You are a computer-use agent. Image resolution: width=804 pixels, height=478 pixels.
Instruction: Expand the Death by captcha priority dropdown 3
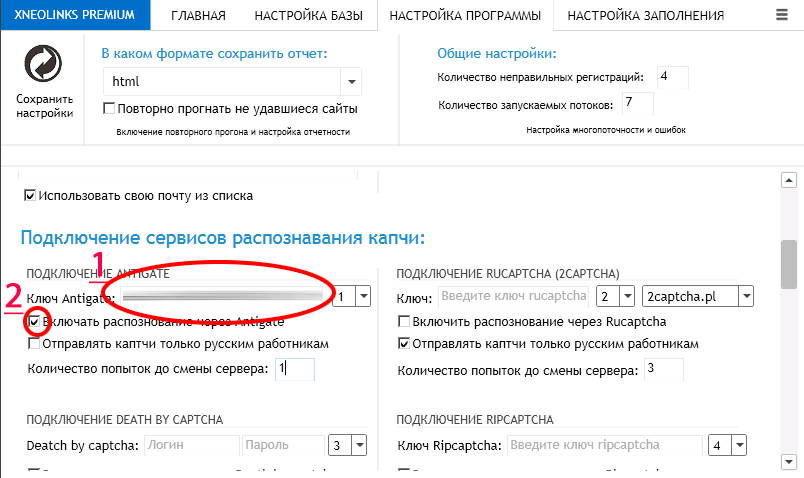tap(359, 445)
